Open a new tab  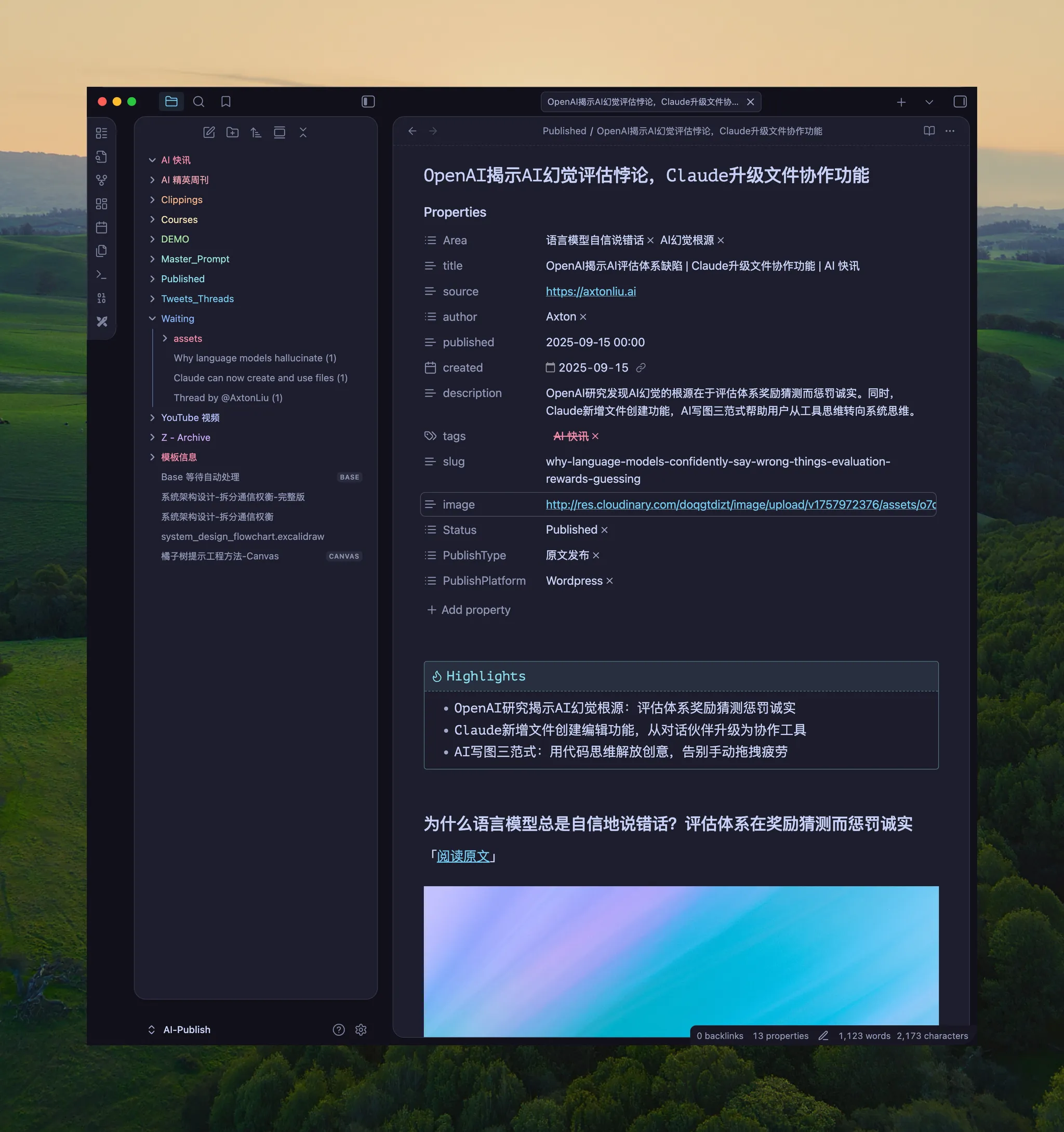pyautogui.click(x=901, y=102)
